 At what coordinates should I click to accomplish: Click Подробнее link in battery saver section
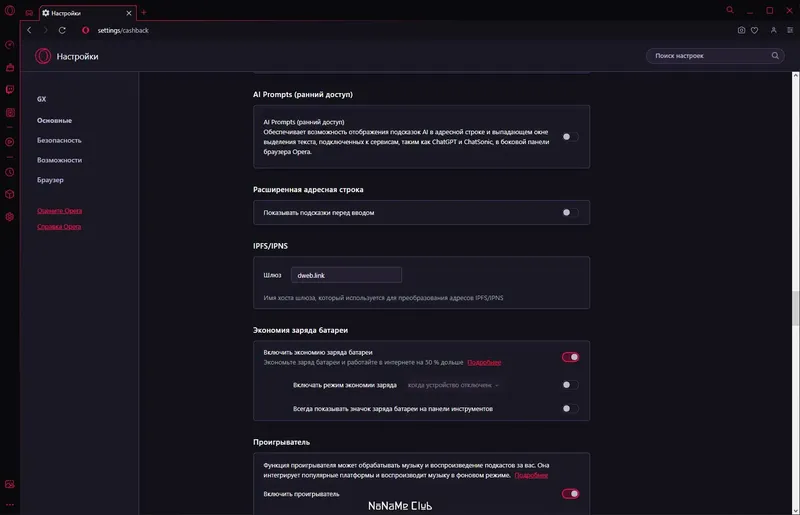[x=484, y=362]
